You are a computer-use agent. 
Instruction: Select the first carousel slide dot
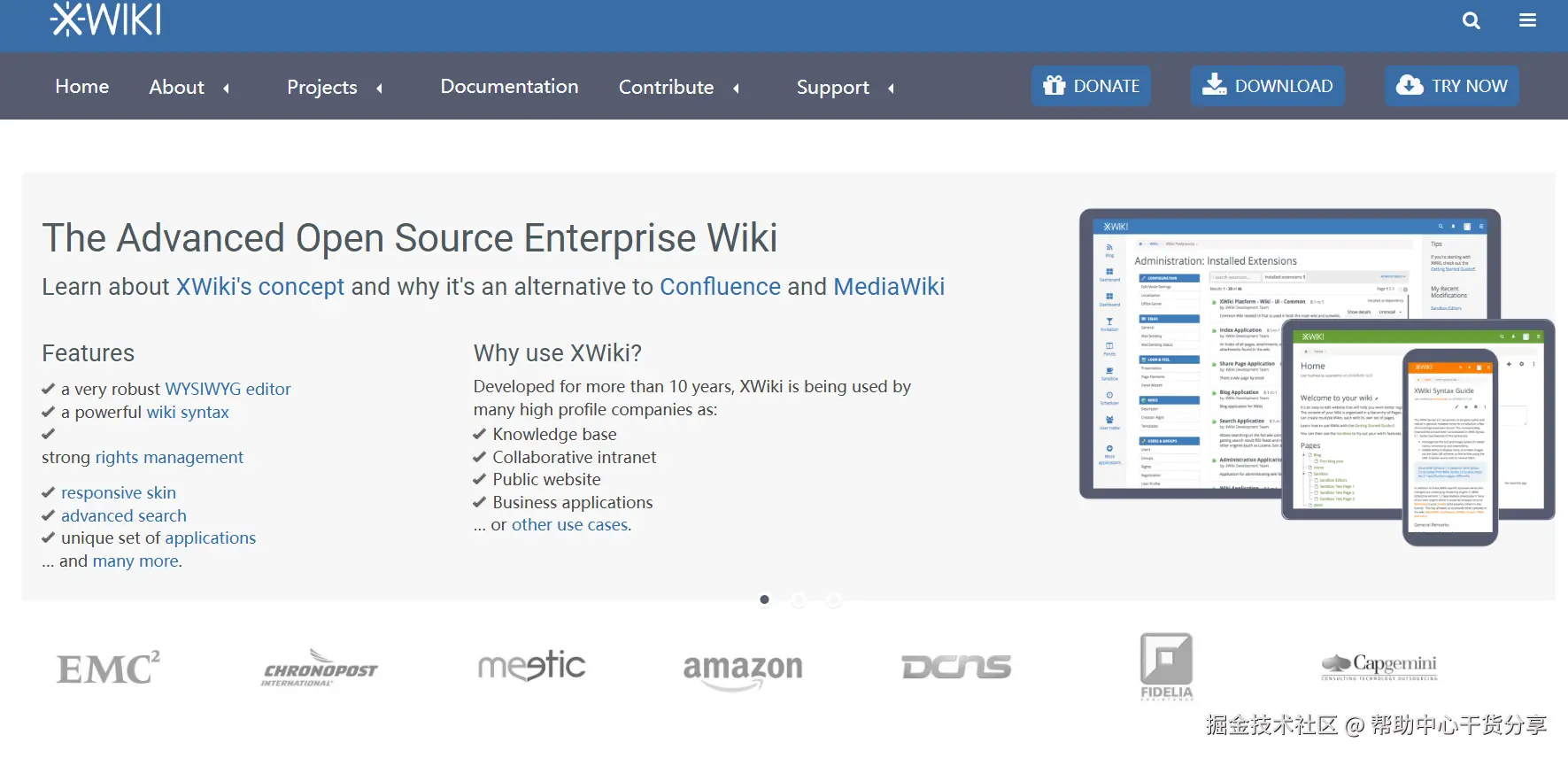point(765,599)
